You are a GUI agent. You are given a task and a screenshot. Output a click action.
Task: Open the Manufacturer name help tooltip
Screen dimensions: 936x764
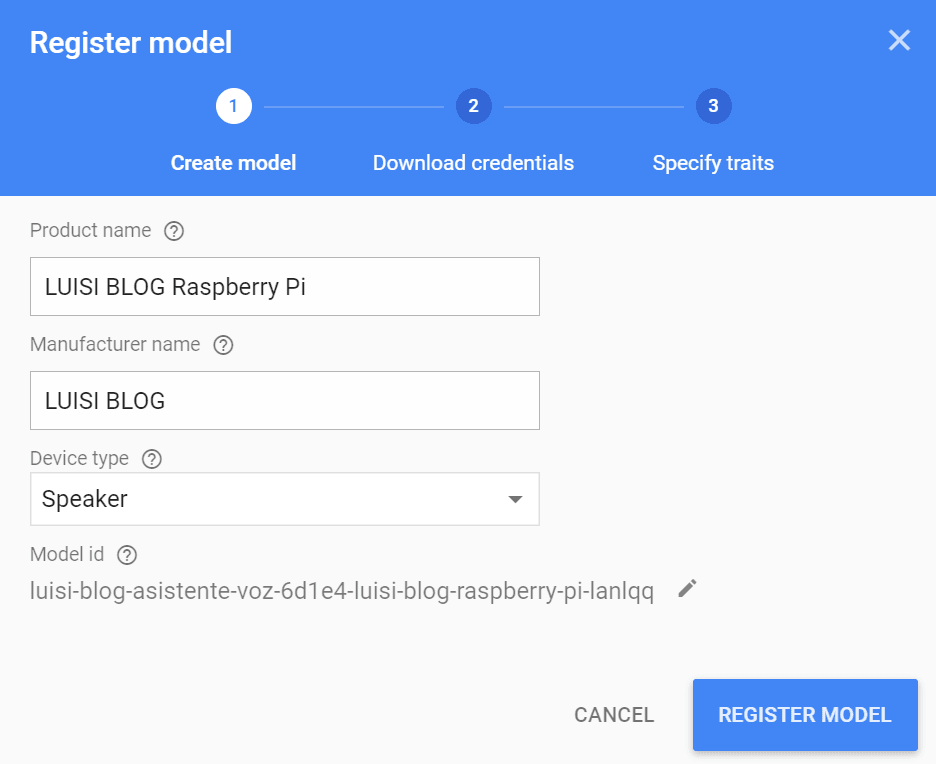point(222,345)
